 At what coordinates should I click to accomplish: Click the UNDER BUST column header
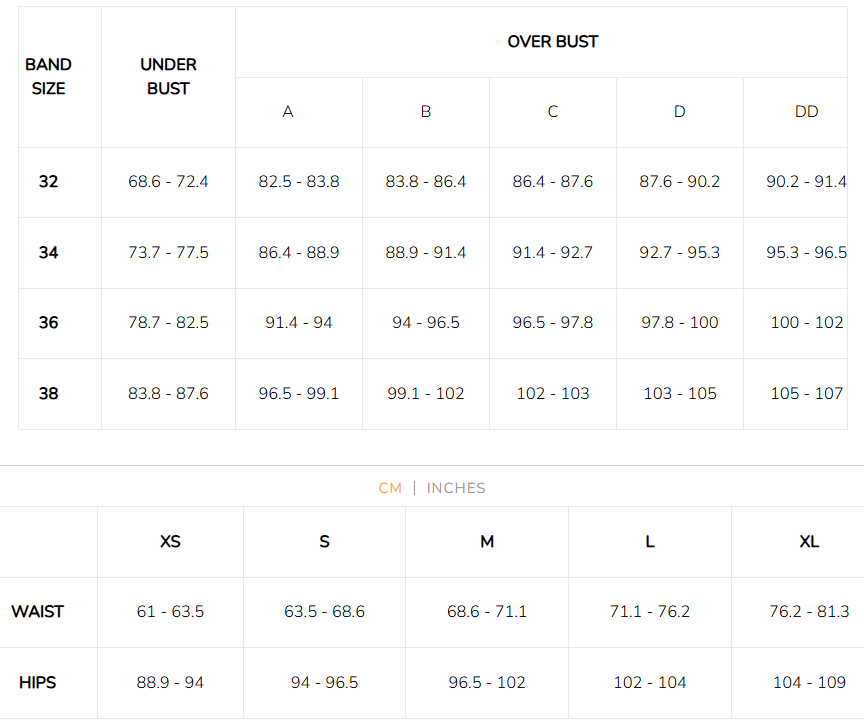168,76
